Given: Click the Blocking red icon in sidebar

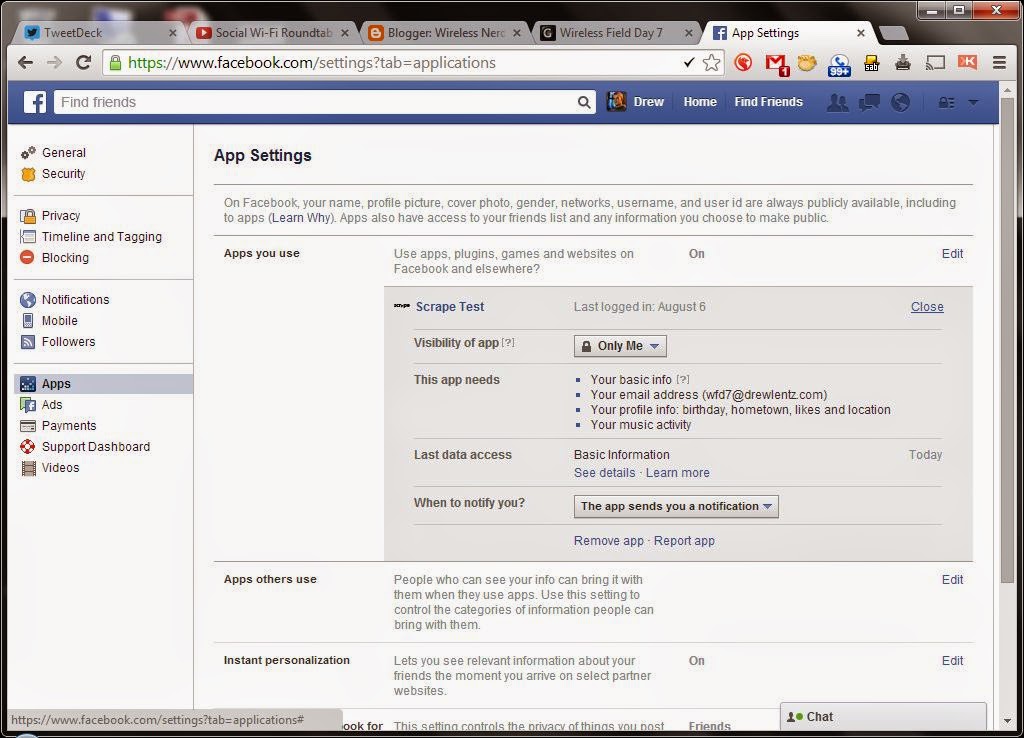Looking at the screenshot, I should pyautogui.click(x=27, y=257).
